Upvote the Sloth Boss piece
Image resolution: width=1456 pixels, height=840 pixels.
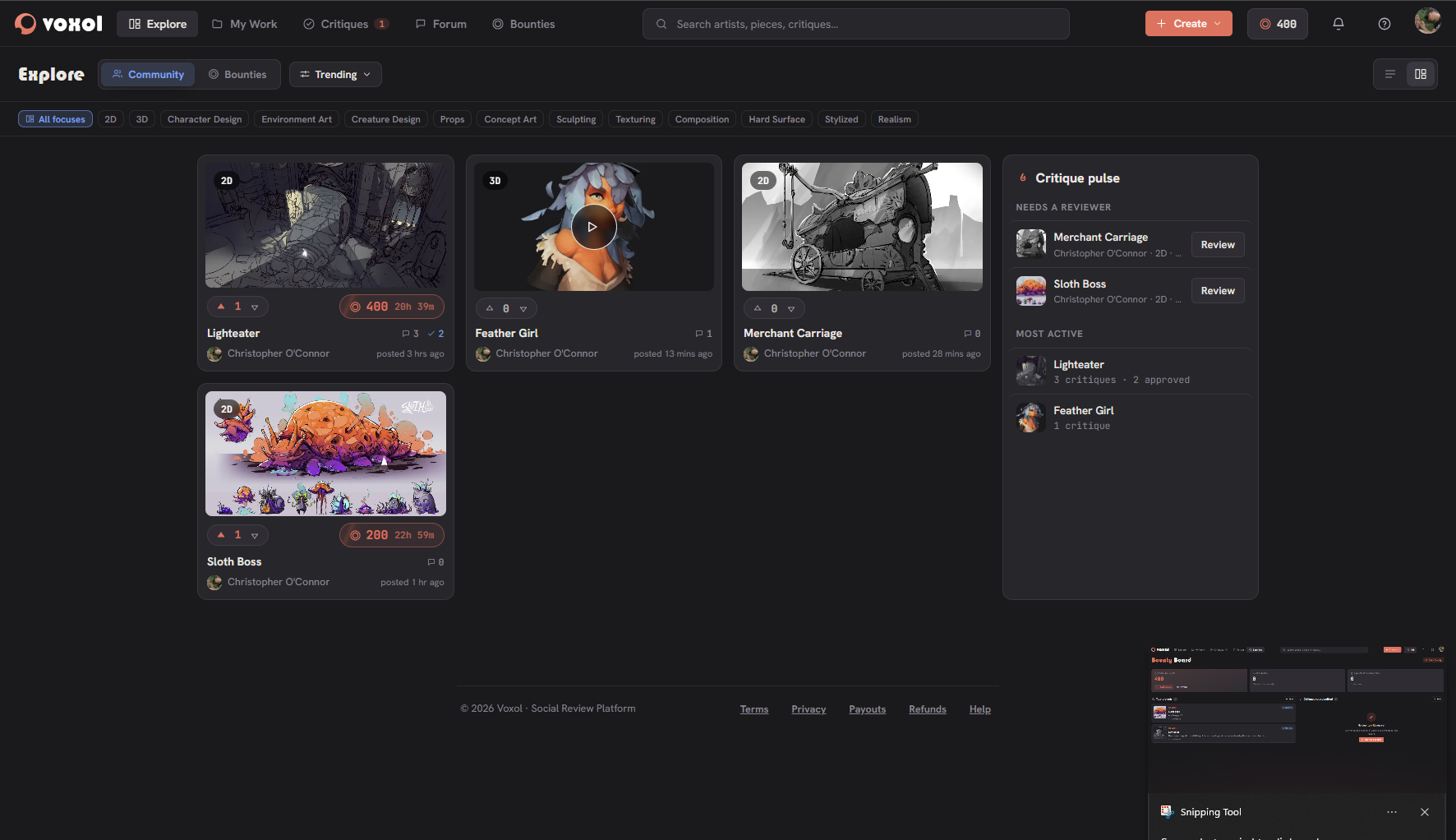coord(221,535)
